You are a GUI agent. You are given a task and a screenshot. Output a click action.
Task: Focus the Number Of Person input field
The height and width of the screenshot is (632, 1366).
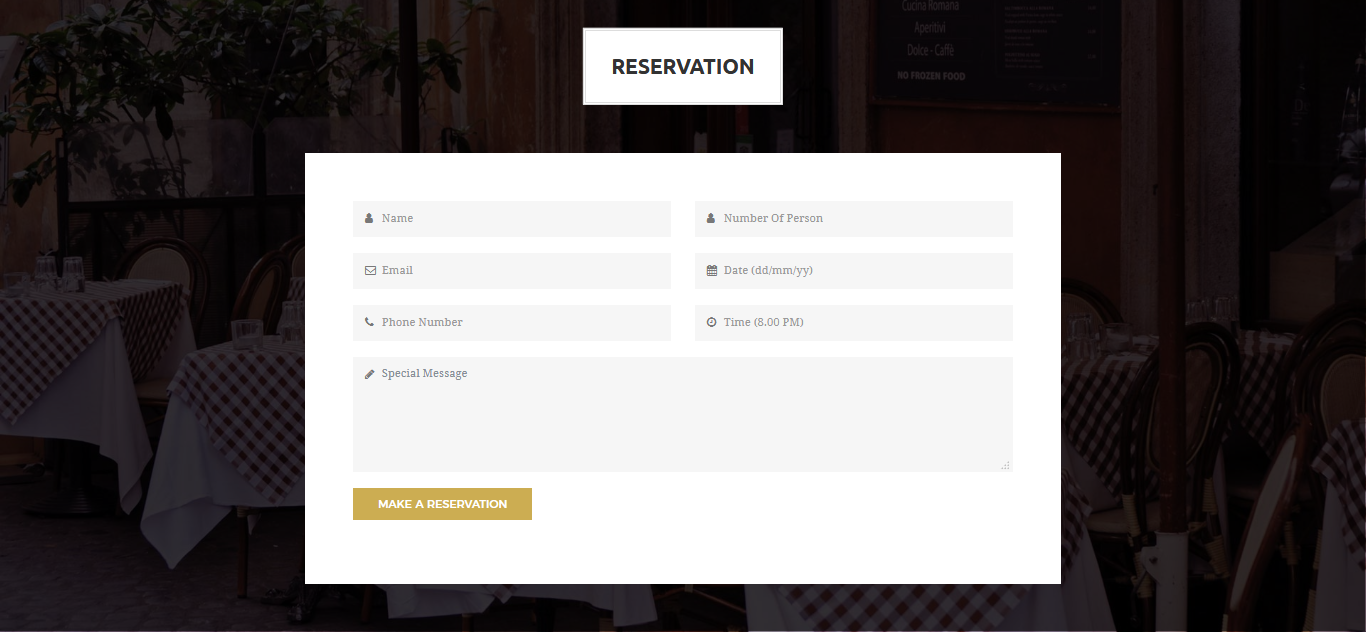(x=862, y=218)
